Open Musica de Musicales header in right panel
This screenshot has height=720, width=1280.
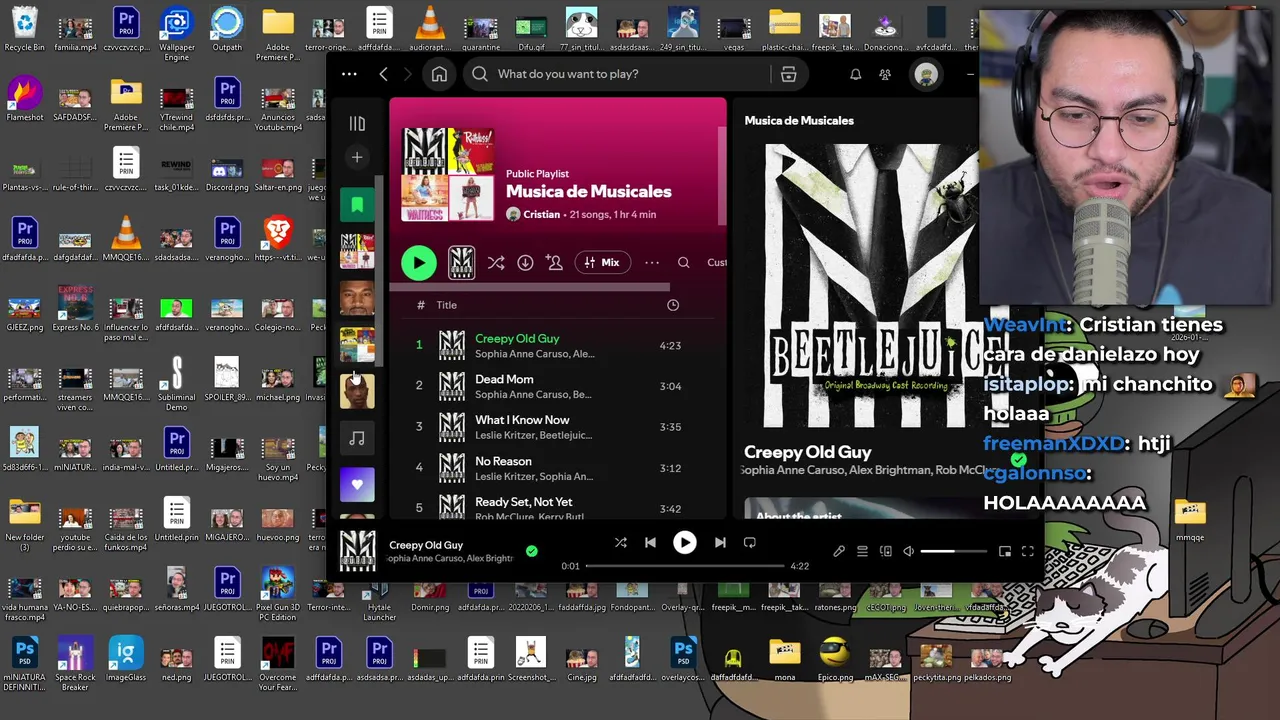tap(799, 120)
